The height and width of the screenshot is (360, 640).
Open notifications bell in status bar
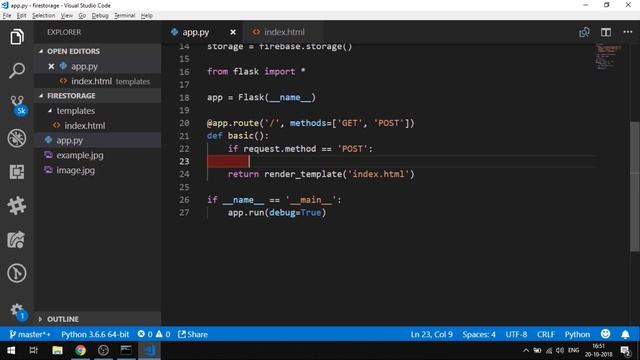(x=625, y=334)
